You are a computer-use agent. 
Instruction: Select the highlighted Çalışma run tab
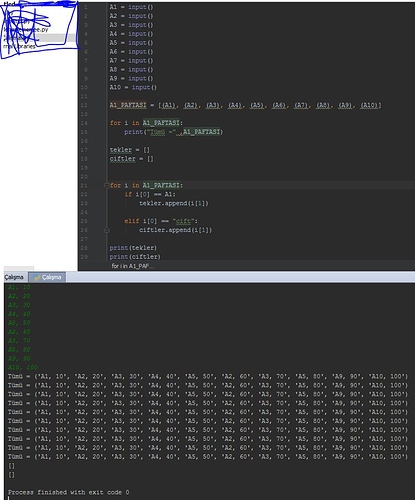point(47,277)
